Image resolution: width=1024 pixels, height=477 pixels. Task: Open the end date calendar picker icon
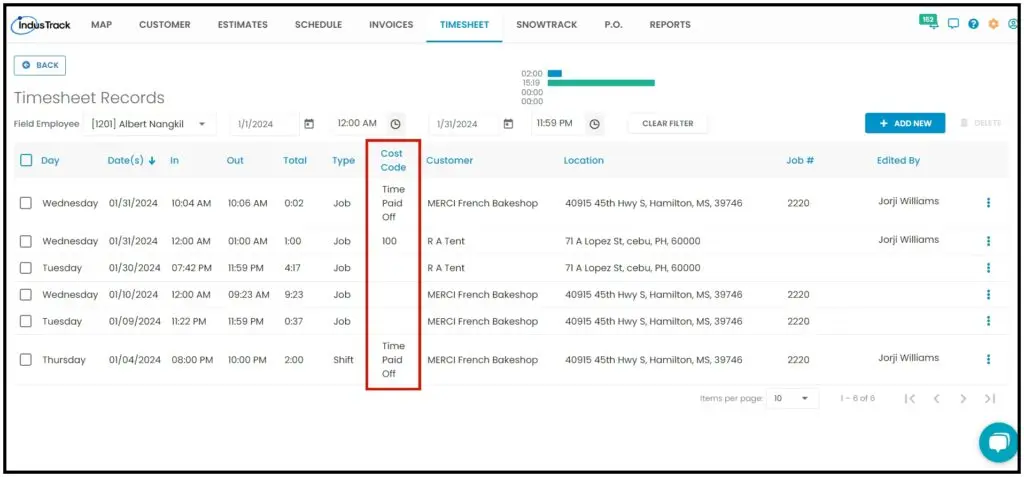click(508, 123)
